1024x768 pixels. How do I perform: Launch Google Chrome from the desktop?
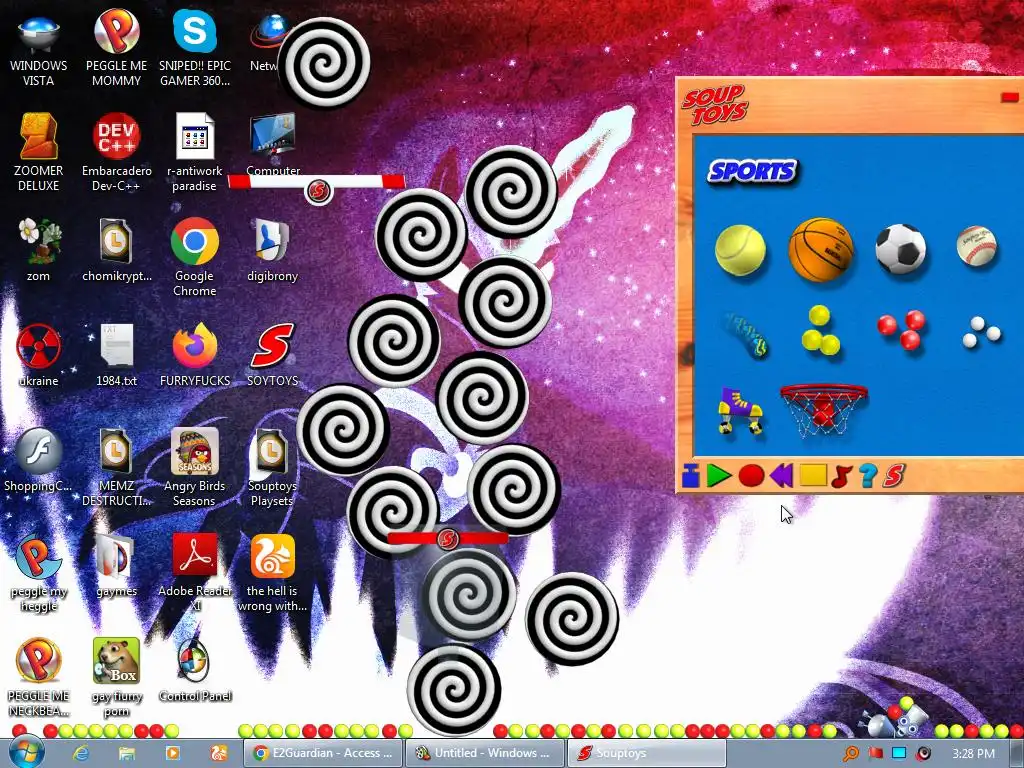tap(195, 258)
